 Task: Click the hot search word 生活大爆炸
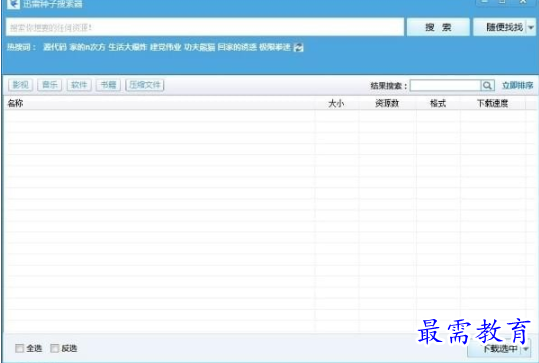pyautogui.click(x=128, y=47)
